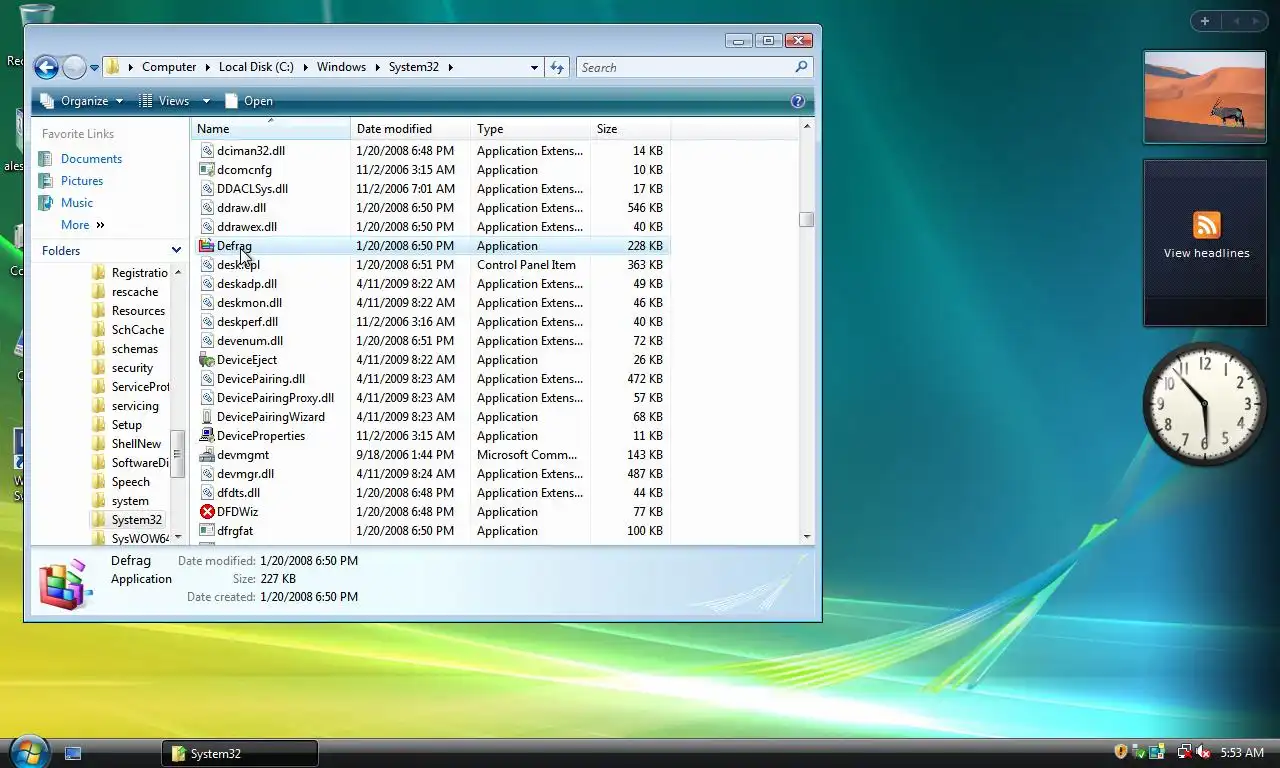The height and width of the screenshot is (768, 1280).
Task: Navigate to Windows in the breadcrumb
Action: point(341,67)
